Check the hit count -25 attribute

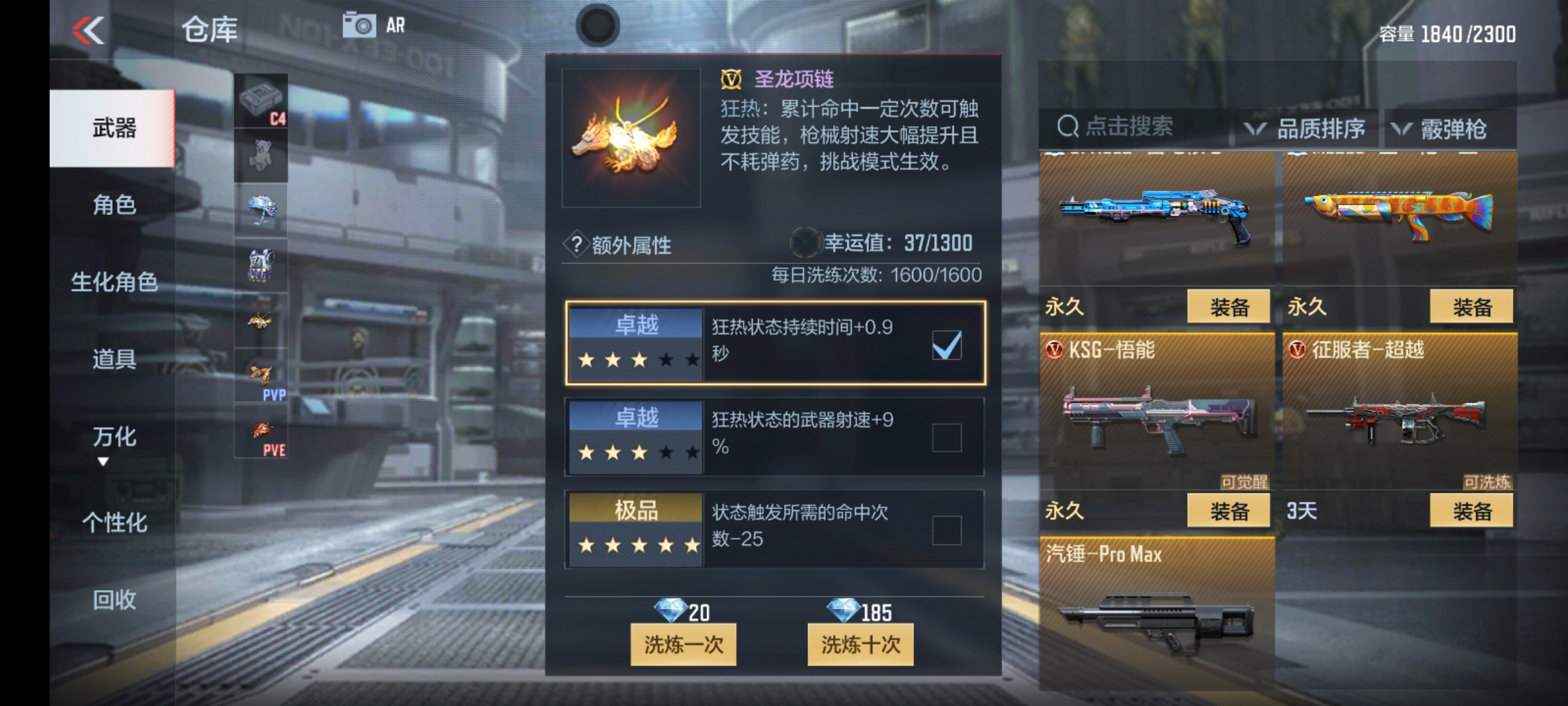tap(947, 530)
